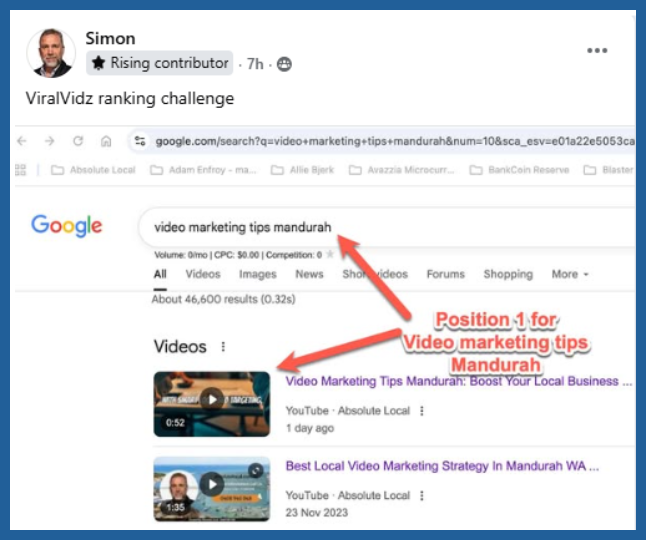
Task: Click the Google search input field
Action: click(x=380, y=227)
